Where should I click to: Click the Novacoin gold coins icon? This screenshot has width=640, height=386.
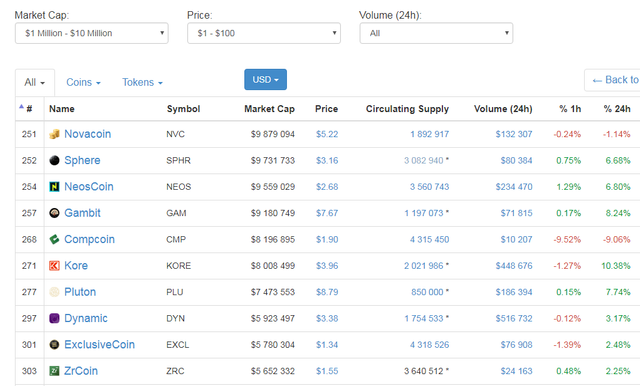pyautogui.click(x=54, y=134)
